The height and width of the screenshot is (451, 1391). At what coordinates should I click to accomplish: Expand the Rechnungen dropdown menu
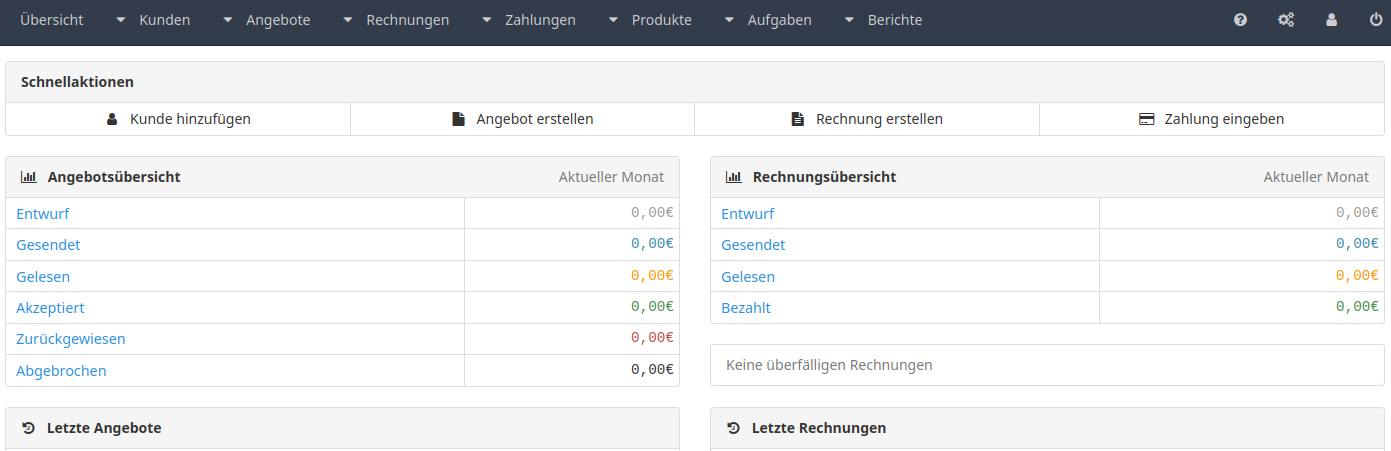click(396, 20)
